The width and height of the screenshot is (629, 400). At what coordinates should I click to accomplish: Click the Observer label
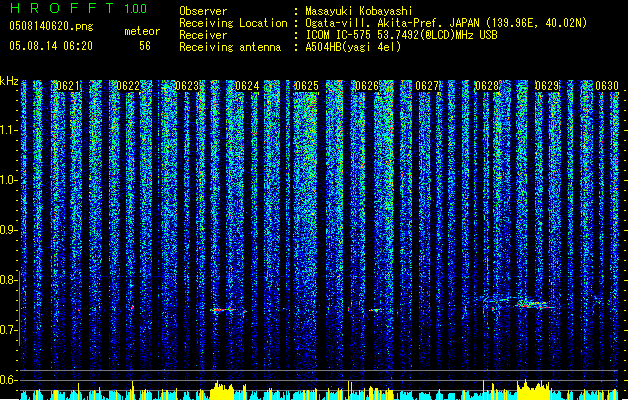[203, 11]
